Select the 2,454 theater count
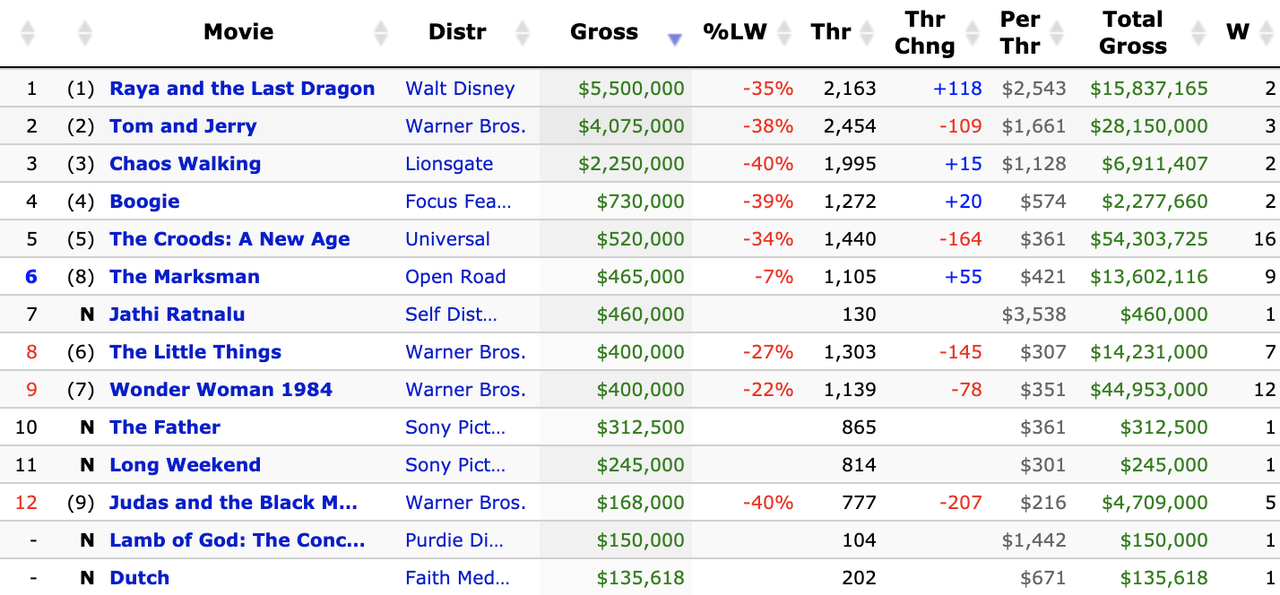The image size is (1280, 595). coord(850,126)
